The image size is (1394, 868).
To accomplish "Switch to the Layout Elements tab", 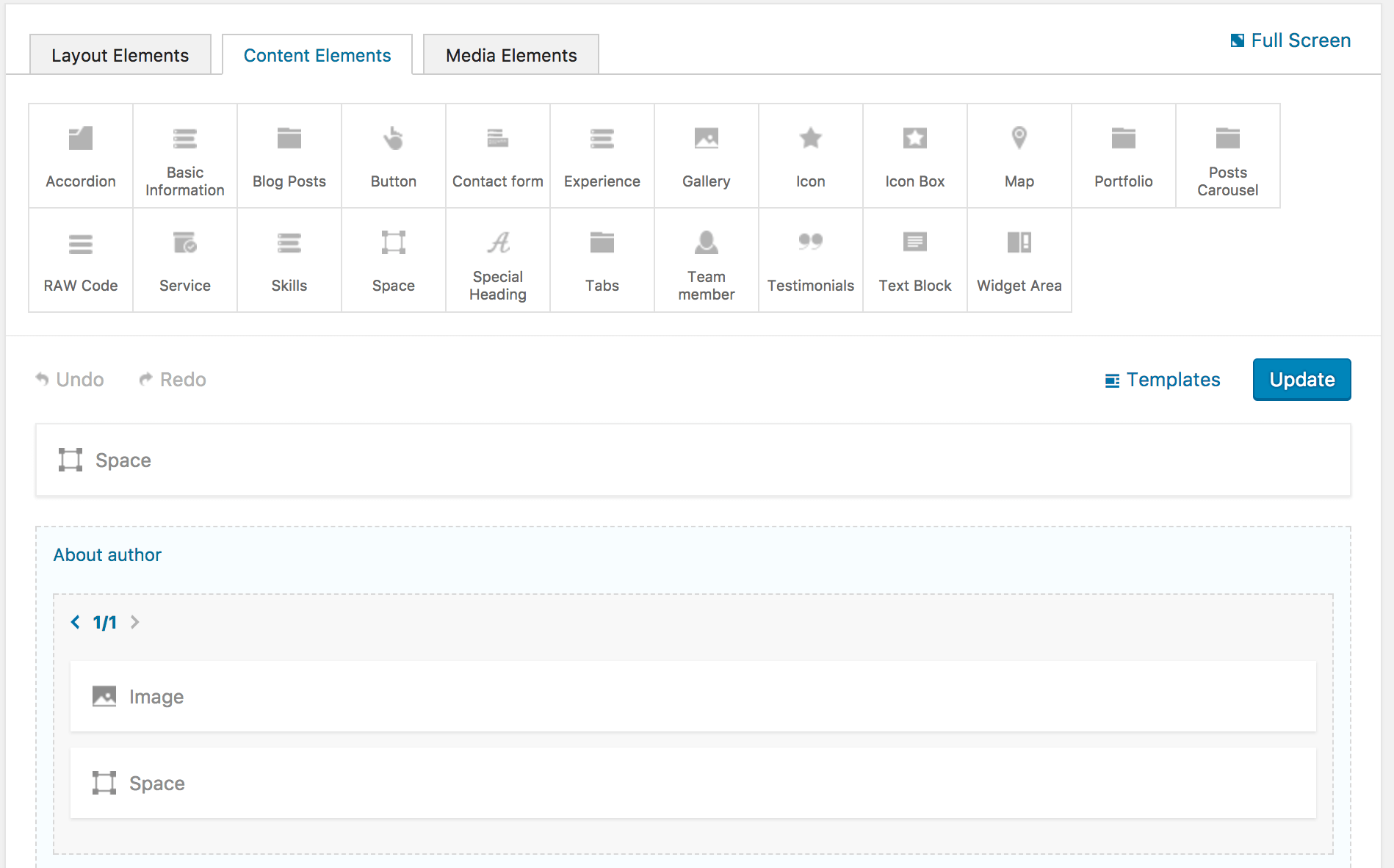I will tap(120, 55).
